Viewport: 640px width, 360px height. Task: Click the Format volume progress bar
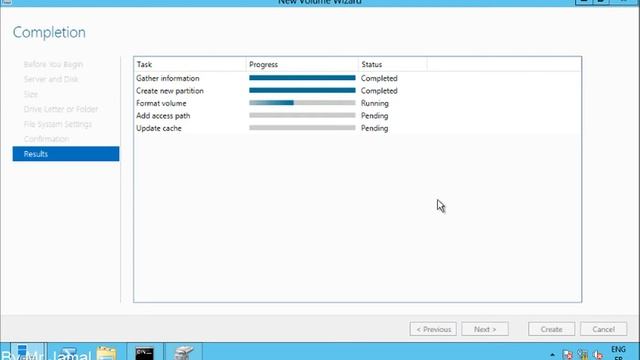click(302, 103)
